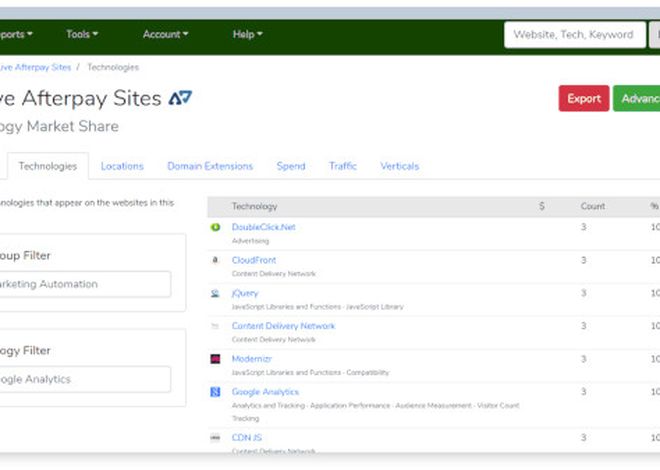
Task: Open the Google Analytics technology link
Action: [265, 392]
